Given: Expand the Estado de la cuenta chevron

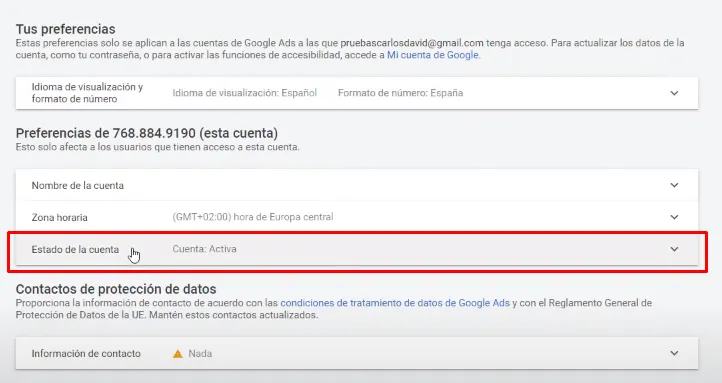Looking at the screenshot, I should (x=674, y=249).
